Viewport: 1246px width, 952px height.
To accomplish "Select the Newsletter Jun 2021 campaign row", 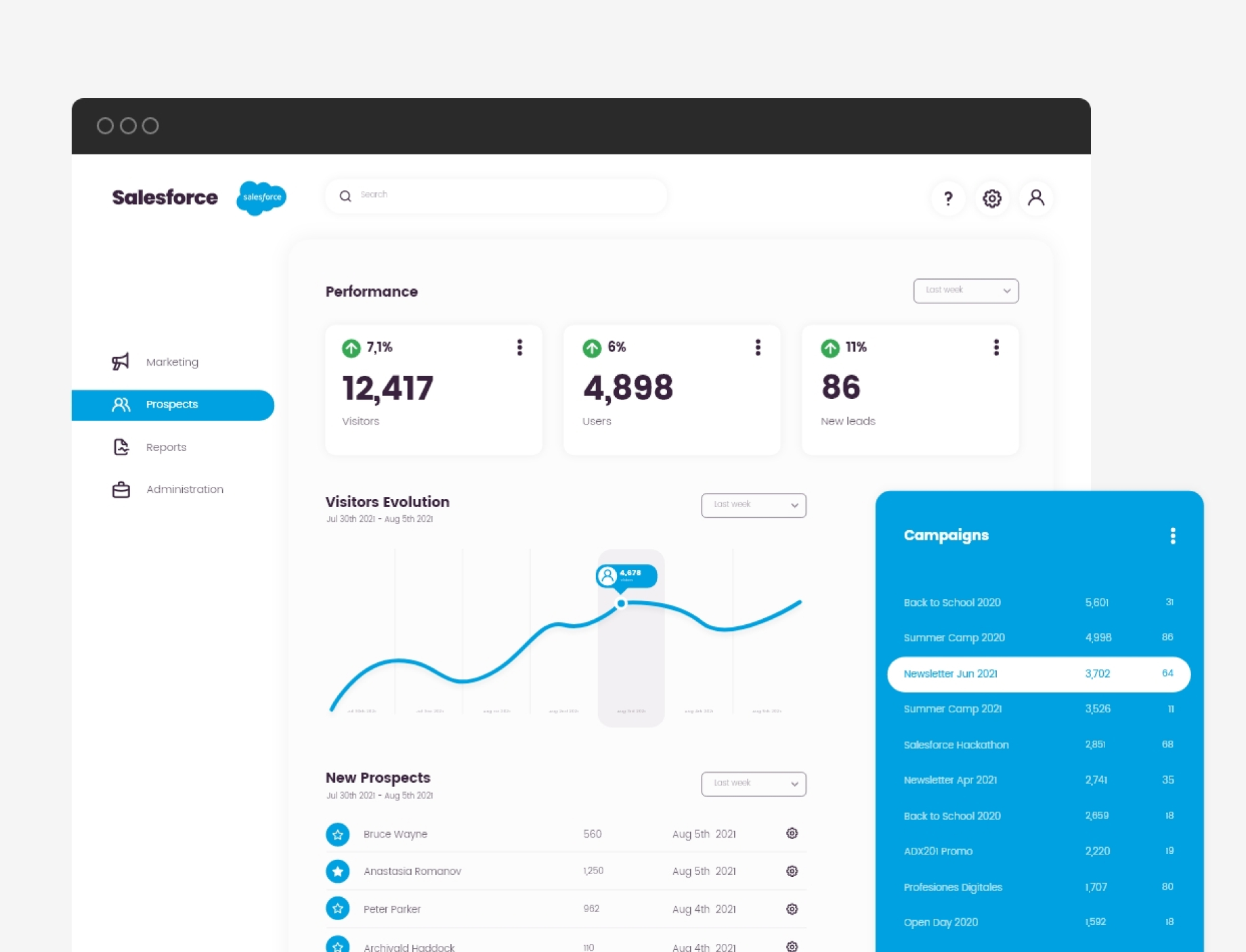I will (1038, 674).
